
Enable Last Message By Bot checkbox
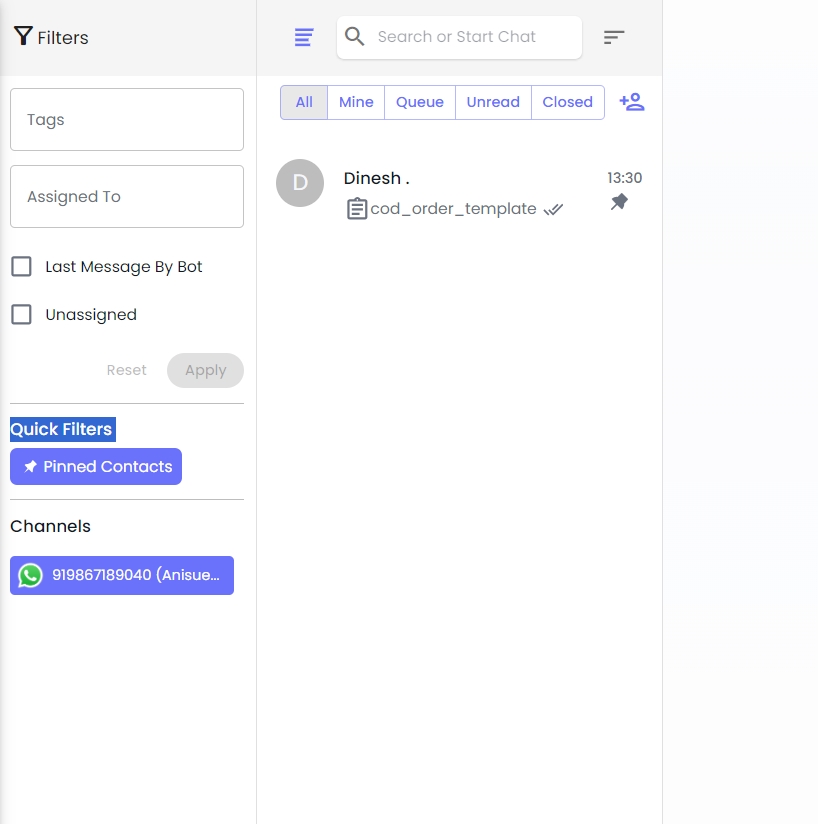coord(21,267)
